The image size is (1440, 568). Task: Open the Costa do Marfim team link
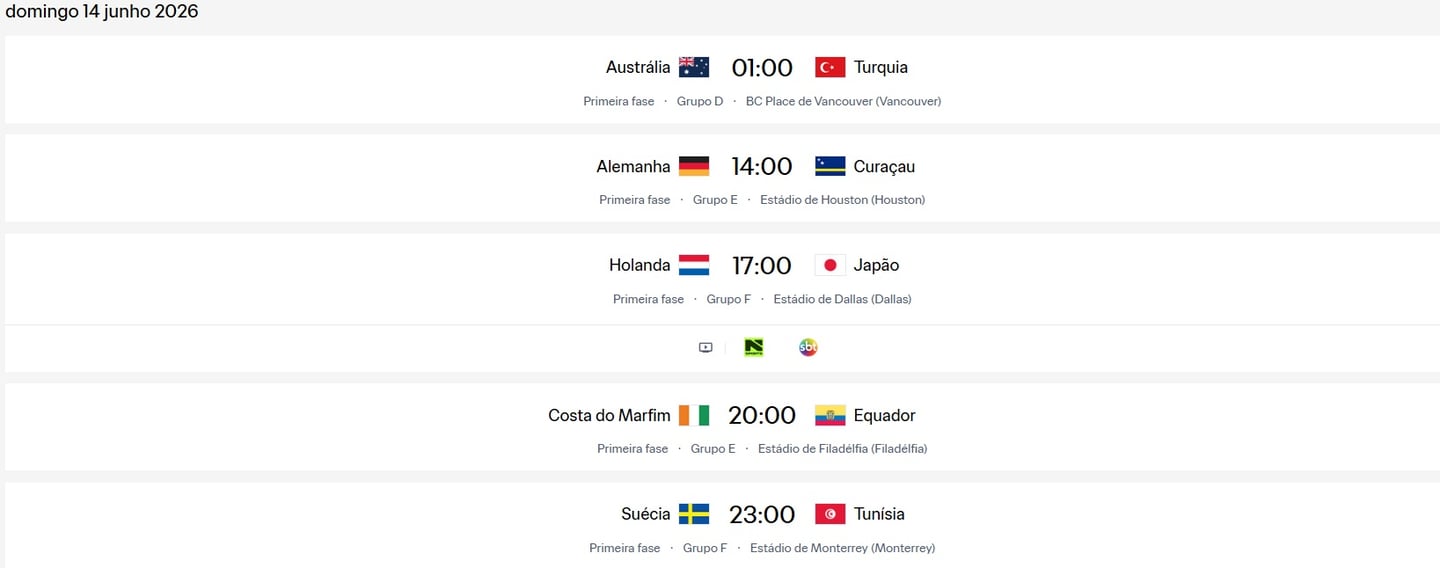(x=609, y=415)
